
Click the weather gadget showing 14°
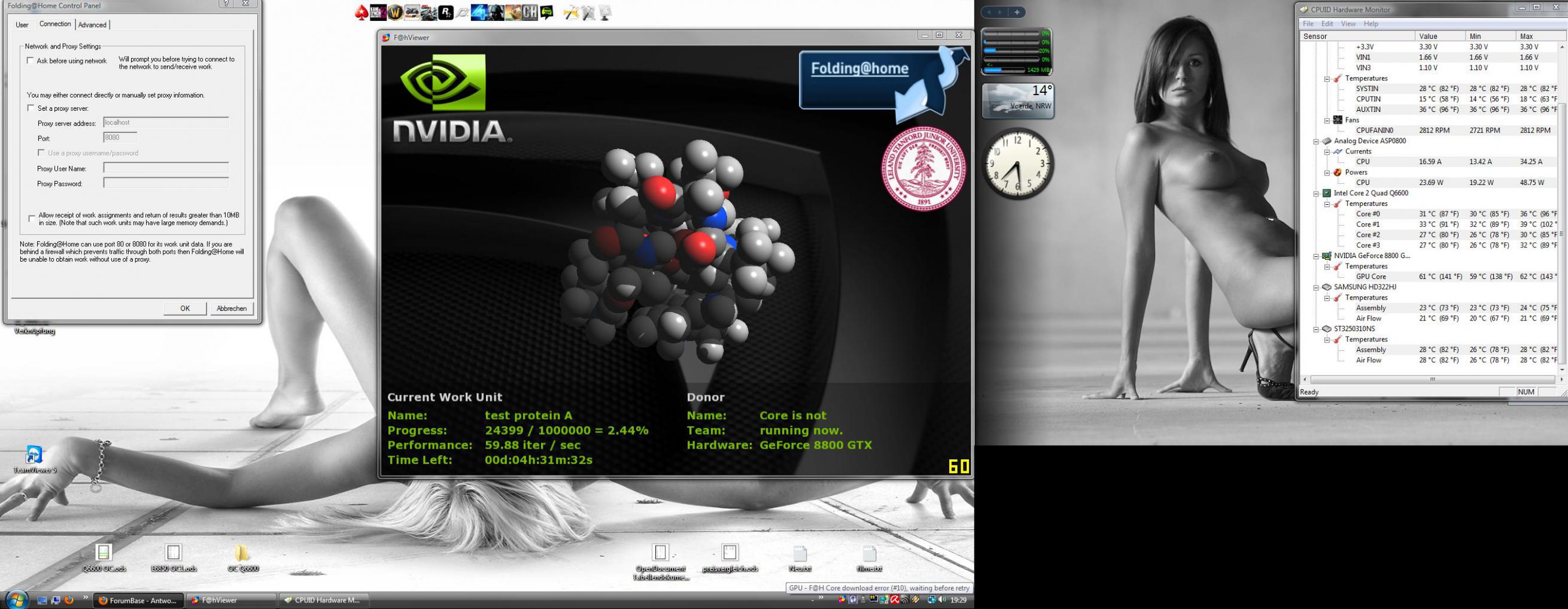click(1018, 101)
